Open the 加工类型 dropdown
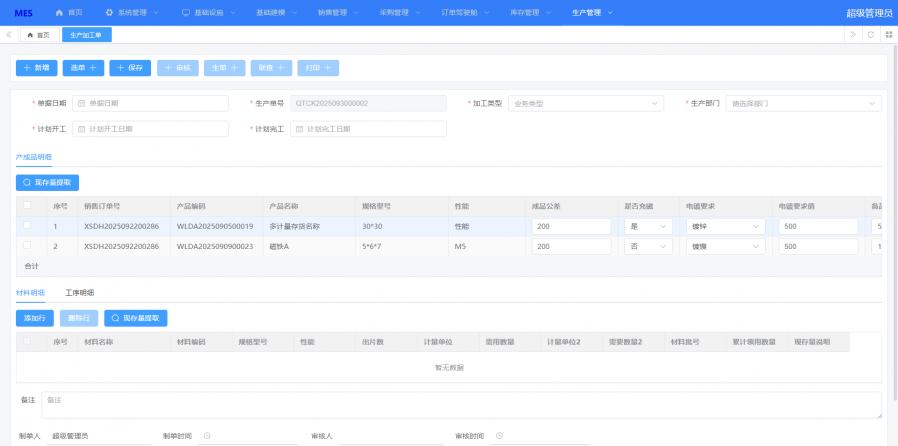The height and width of the screenshot is (446, 898). [584, 103]
